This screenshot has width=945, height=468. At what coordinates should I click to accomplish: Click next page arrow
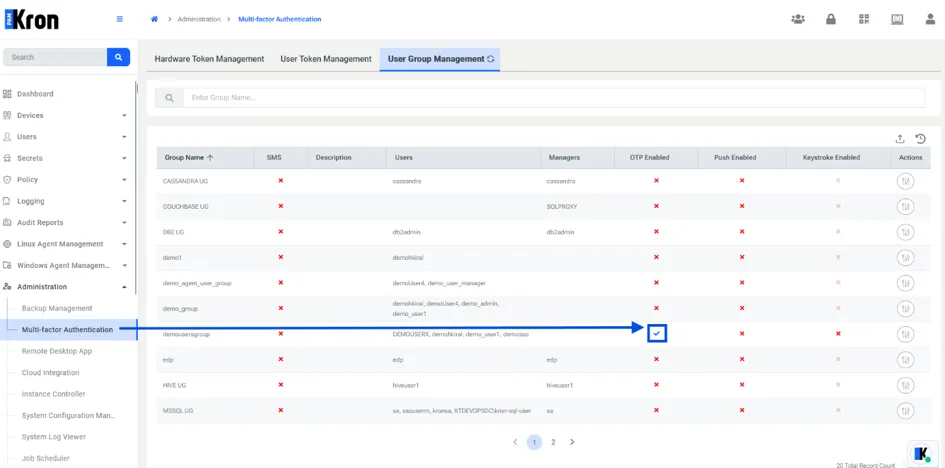pos(572,442)
